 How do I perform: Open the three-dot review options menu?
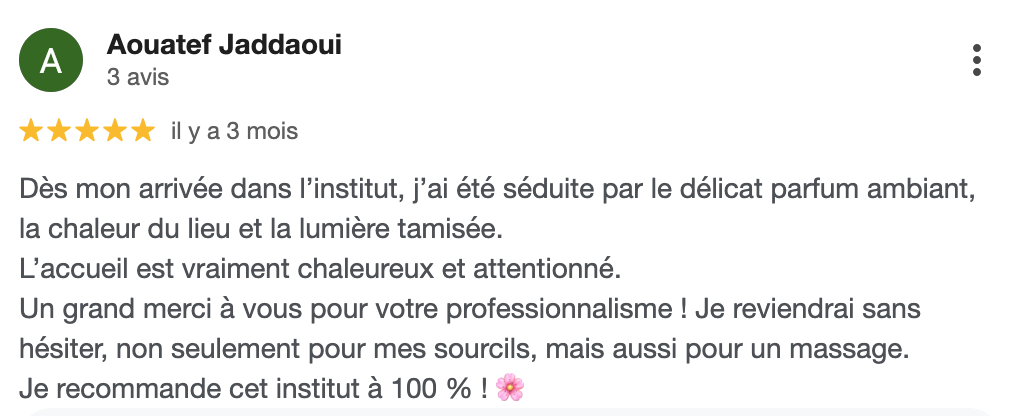[977, 60]
